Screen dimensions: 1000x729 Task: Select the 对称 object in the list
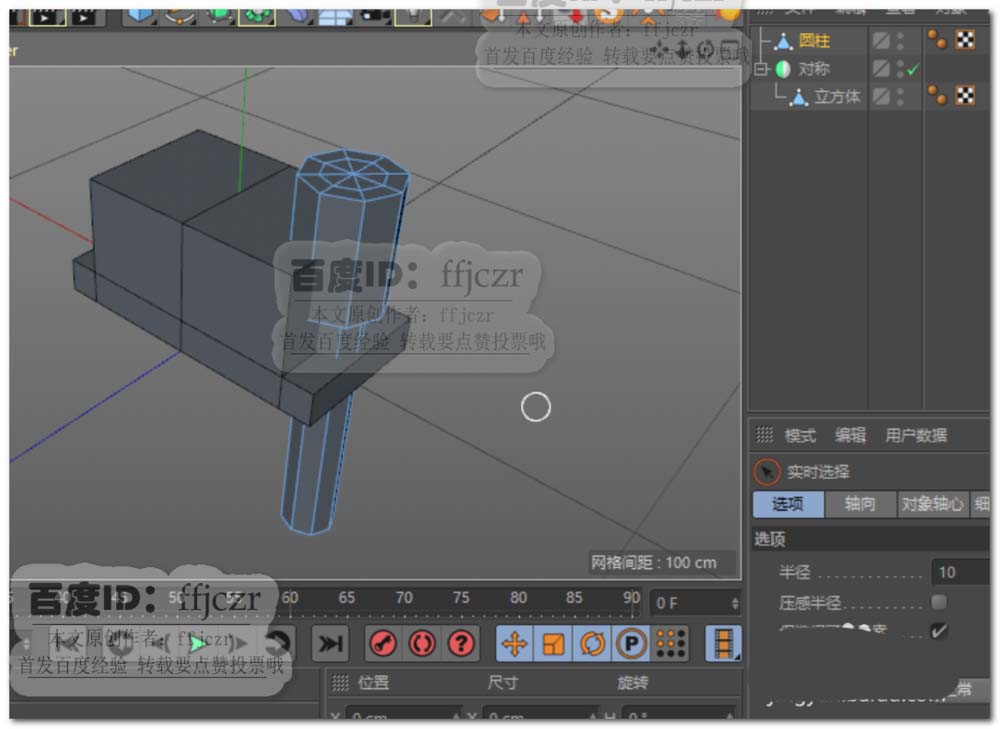click(x=814, y=69)
